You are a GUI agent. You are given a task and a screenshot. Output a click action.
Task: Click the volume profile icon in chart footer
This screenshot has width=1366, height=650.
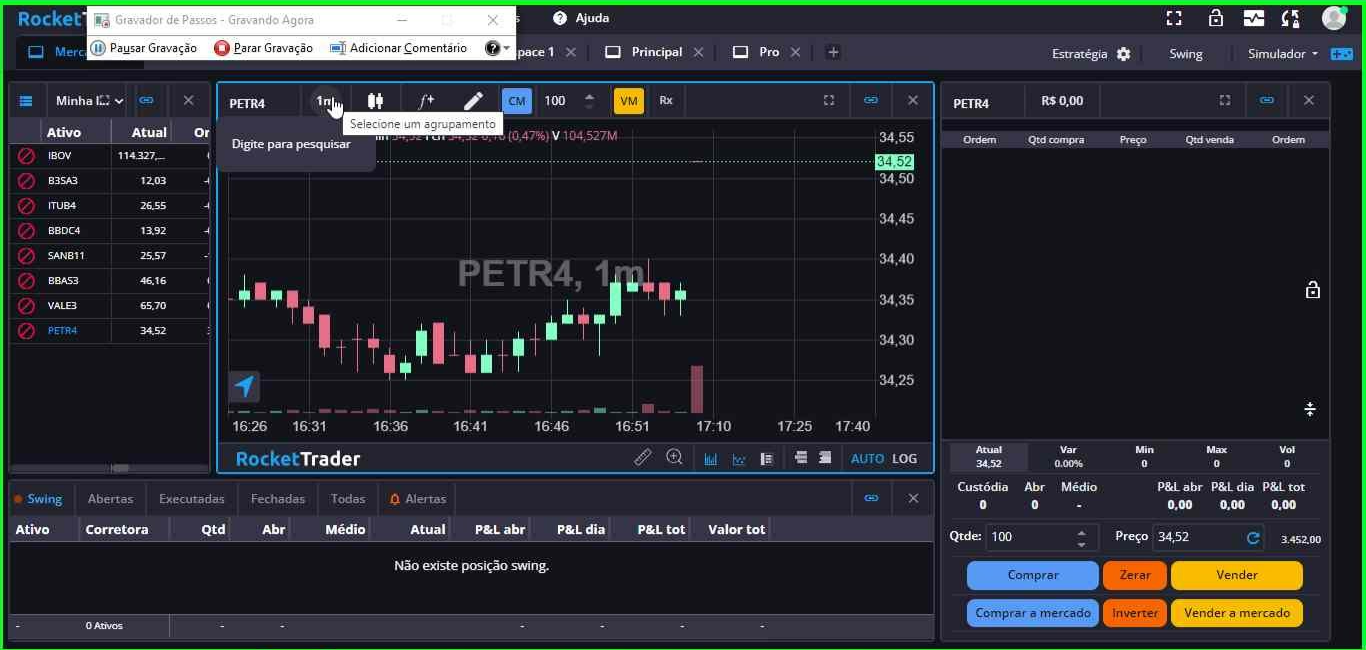[767, 459]
